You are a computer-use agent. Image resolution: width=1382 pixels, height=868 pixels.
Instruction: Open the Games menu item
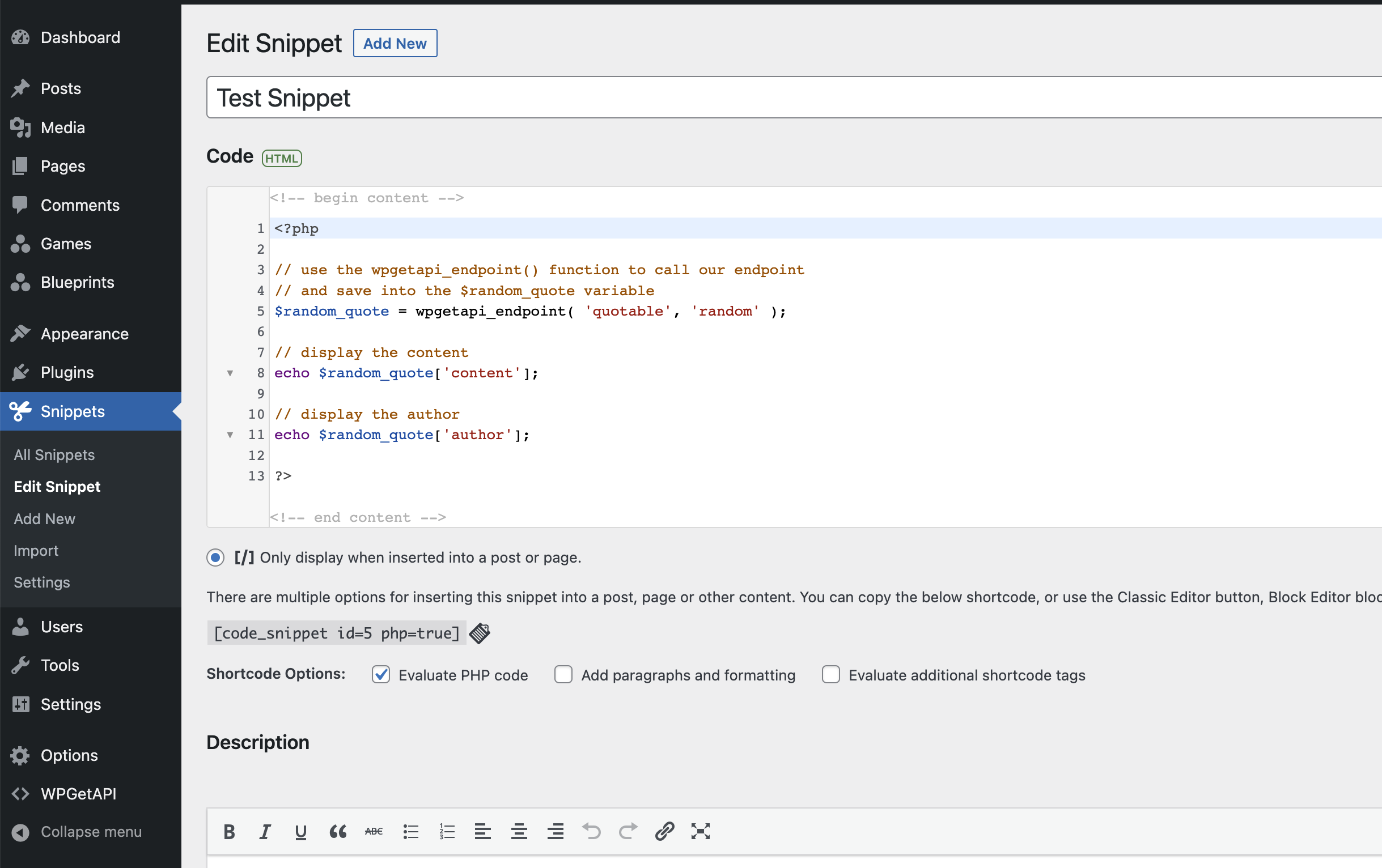(66, 244)
